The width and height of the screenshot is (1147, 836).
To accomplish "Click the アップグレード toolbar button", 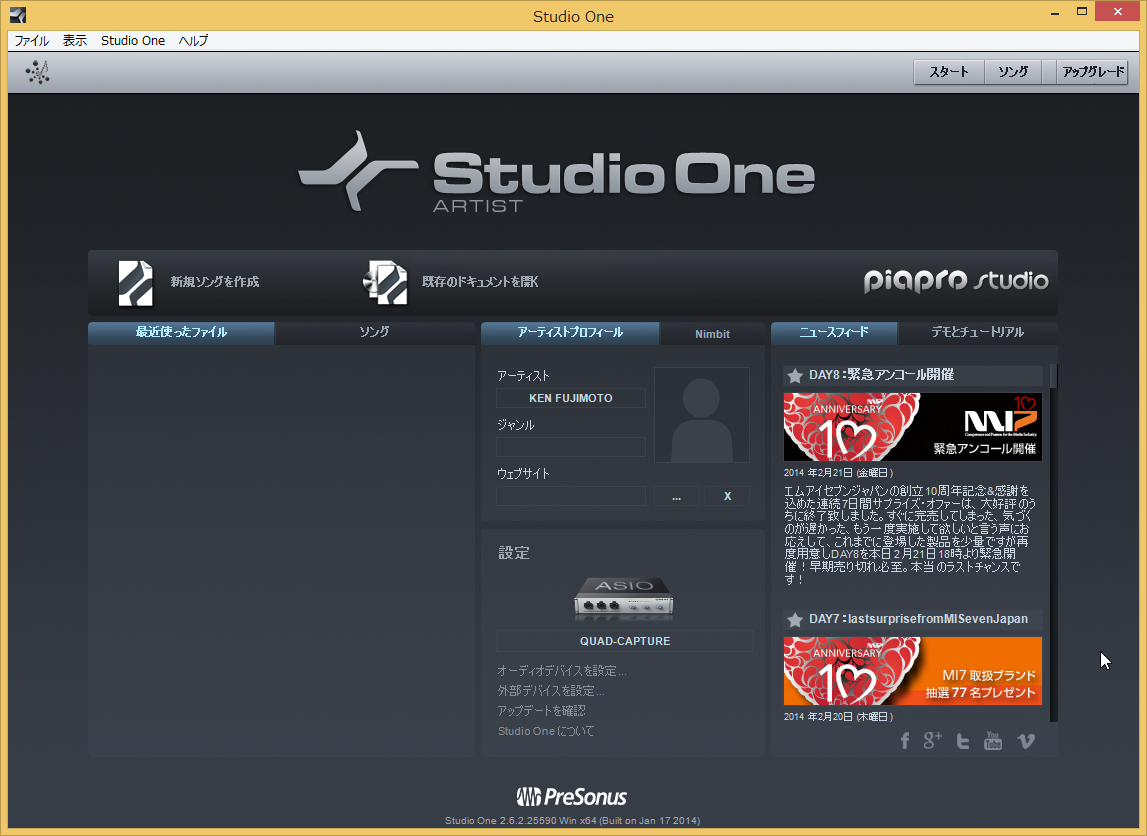I will [1093, 72].
